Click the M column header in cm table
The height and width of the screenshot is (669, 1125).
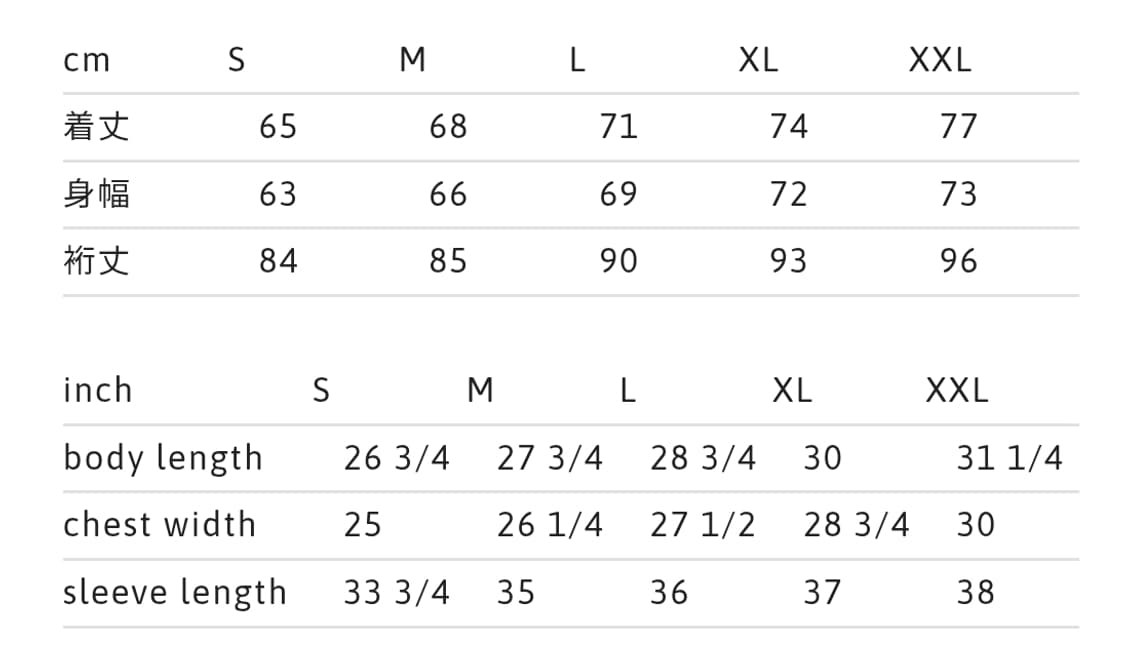[x=412, y=61]
